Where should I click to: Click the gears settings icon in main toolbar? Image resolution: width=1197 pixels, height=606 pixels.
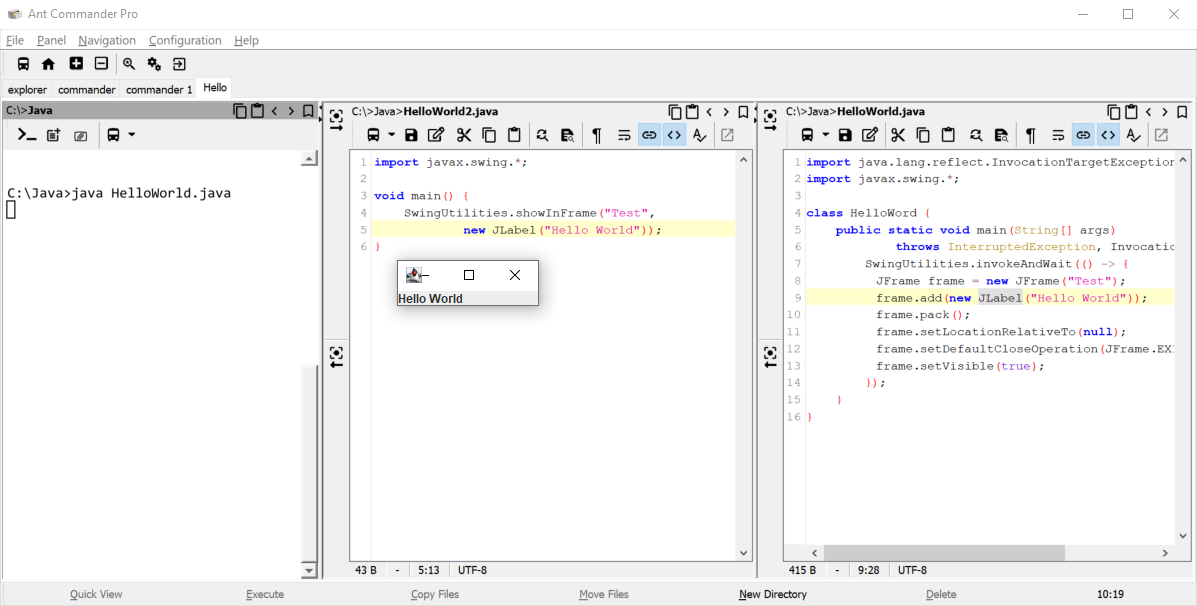154,64
